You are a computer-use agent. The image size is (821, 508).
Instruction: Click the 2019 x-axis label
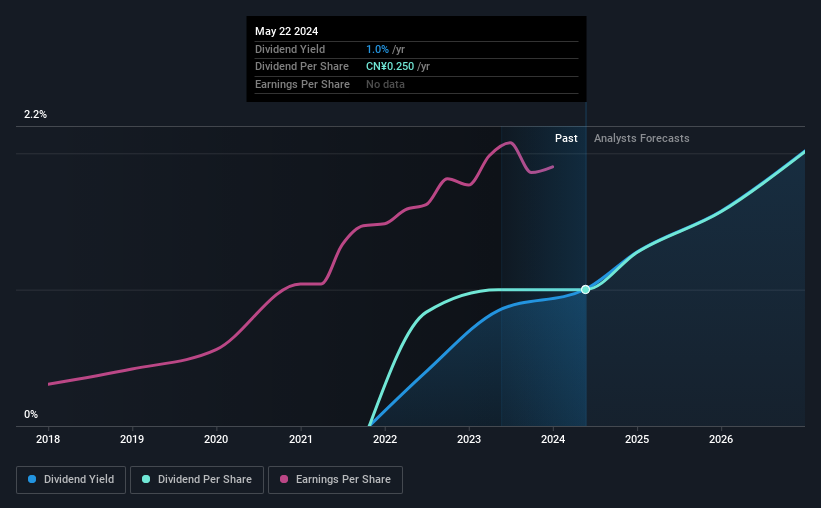(132, 439)
